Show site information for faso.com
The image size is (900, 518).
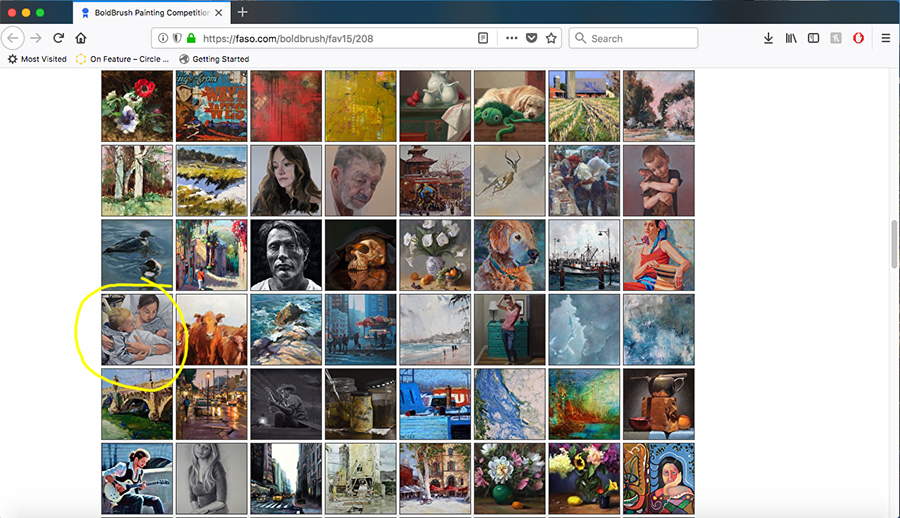click(x=163, y=38)
